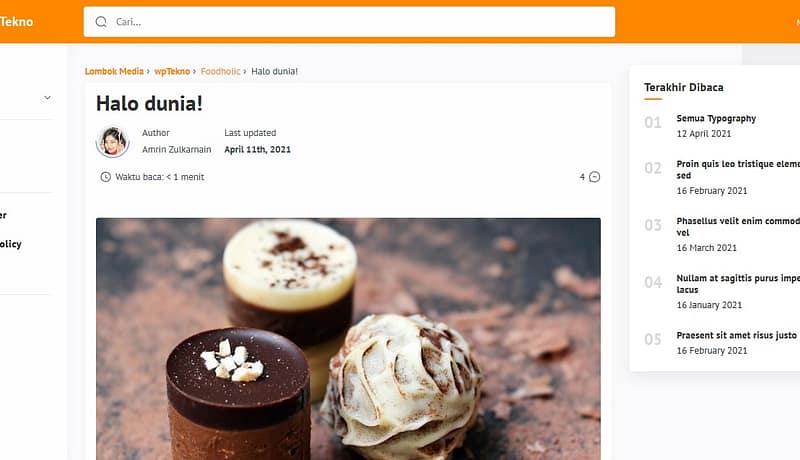Click the search magnifier icon

pyautogui.click(x=101, y=21)
